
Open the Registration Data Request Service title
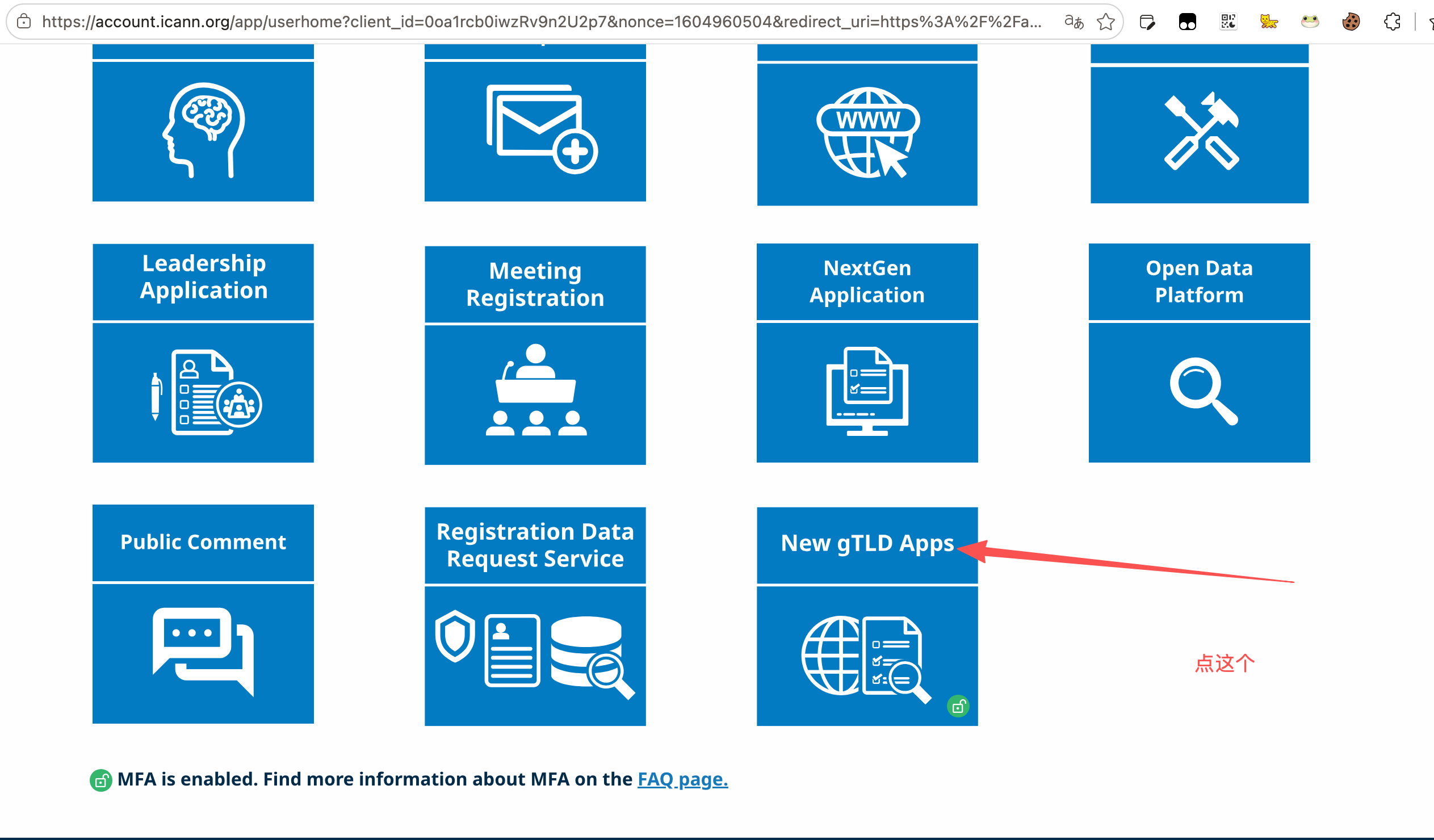pos(535,545)
